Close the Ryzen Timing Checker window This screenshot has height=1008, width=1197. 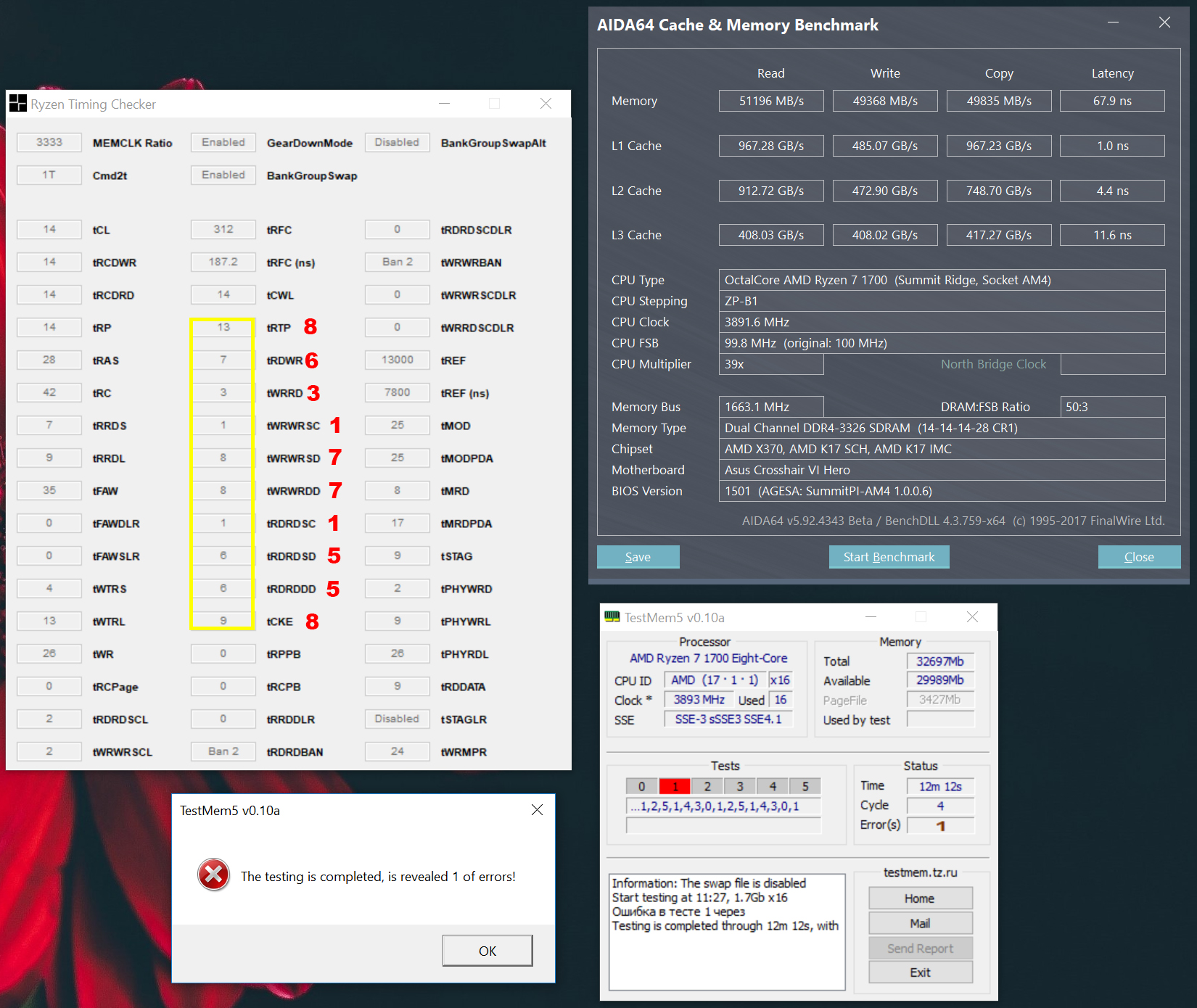[546, 104]
